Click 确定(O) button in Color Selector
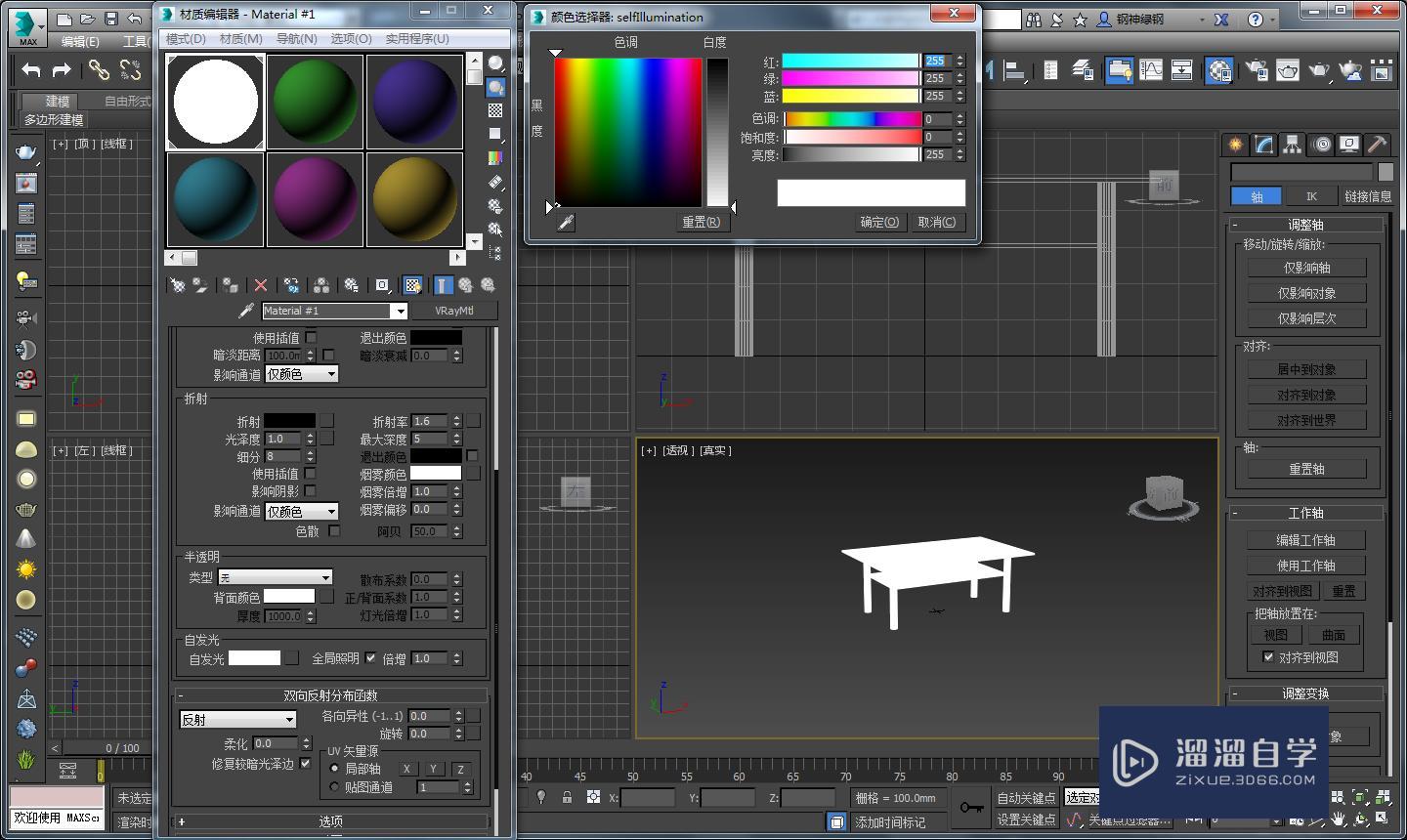This screenshot has width=1407, height=840. pyautogui.click(x=878, y=222)
